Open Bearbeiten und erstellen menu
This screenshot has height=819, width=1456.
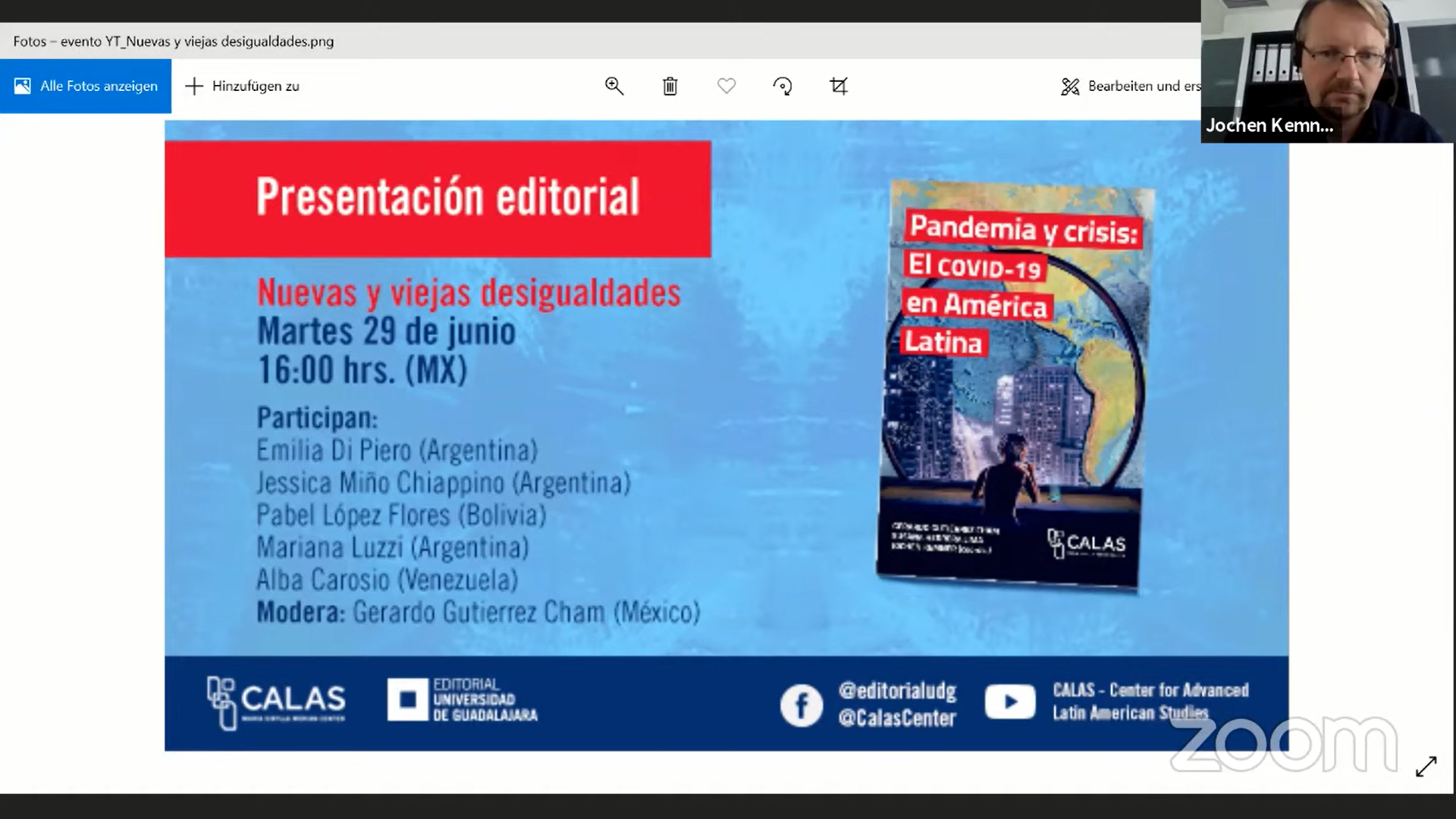(x=1130, y=86)
